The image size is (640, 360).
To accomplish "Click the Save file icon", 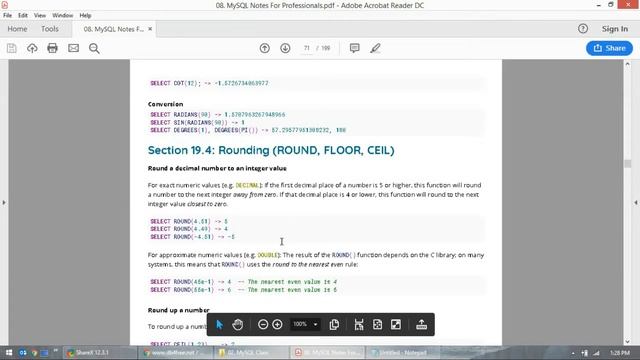I will 12,48.
